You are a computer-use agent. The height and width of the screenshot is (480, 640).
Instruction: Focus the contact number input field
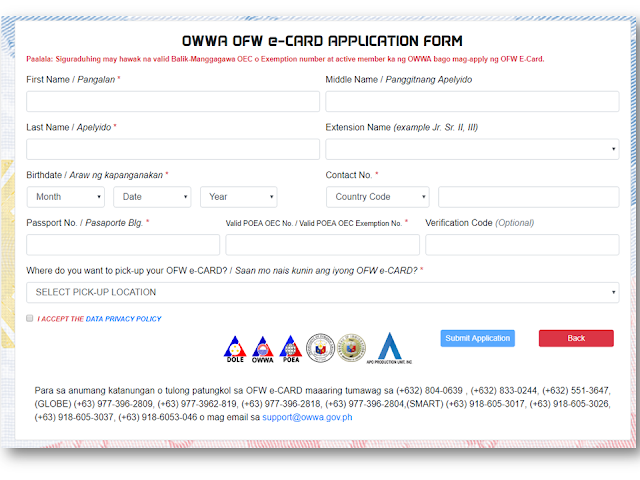529,197
